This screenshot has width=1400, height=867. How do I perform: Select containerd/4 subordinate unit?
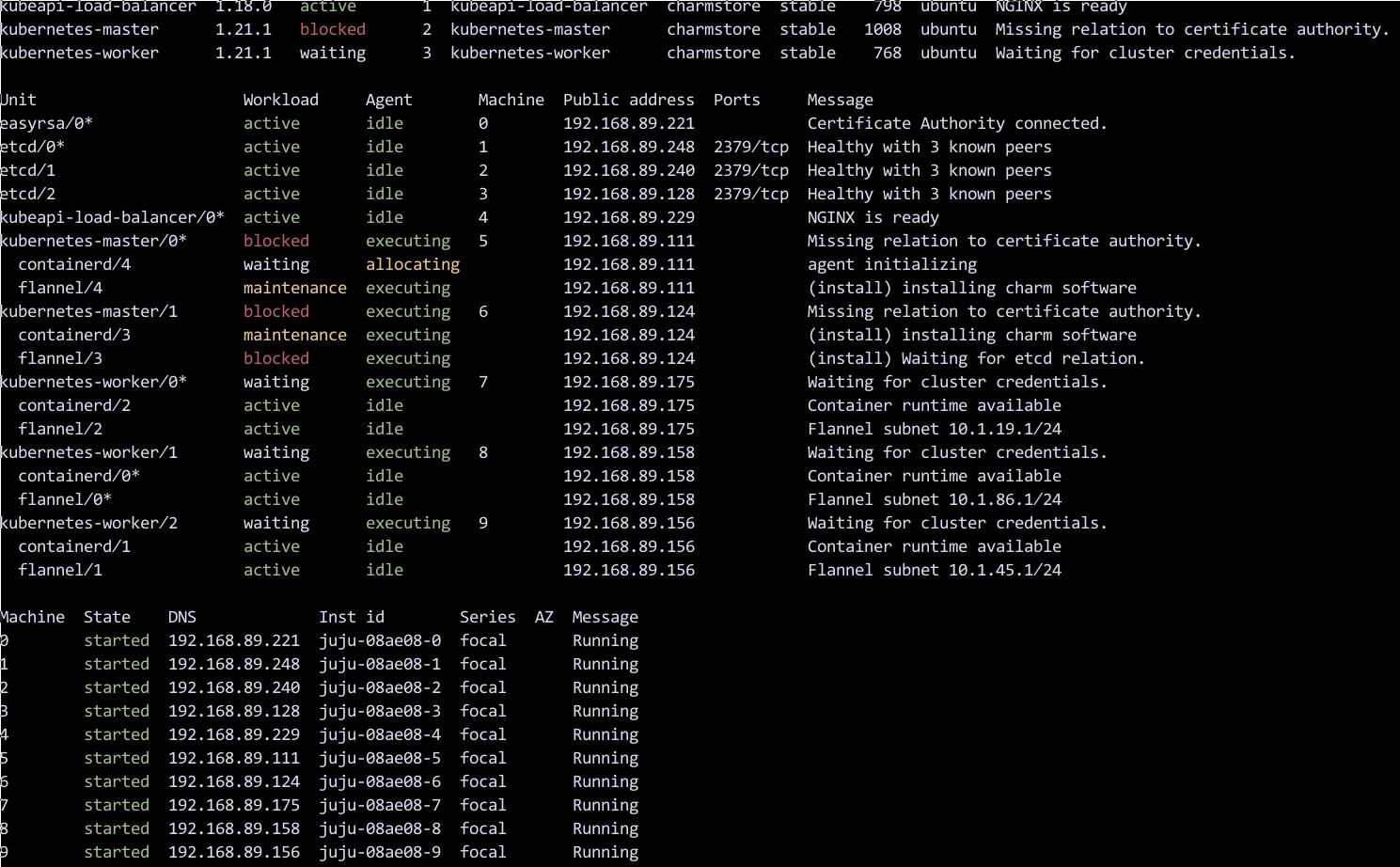pos(74,264)
